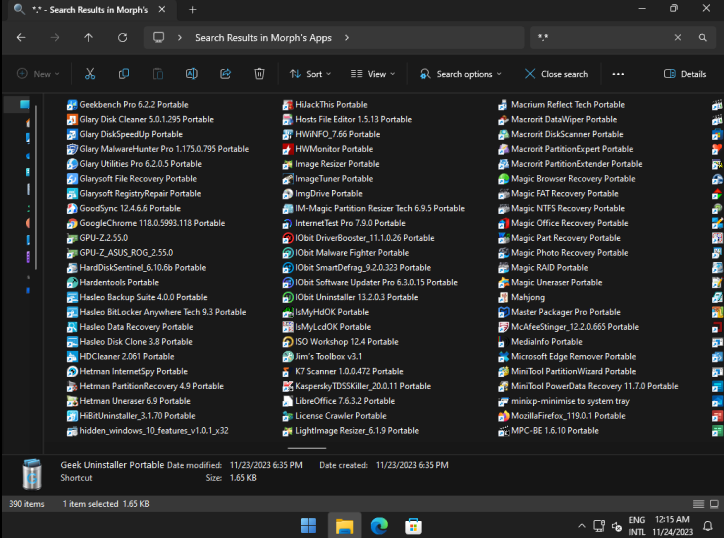Click the Cut scissors icon
724x538 pixels.
click(90, 74)
